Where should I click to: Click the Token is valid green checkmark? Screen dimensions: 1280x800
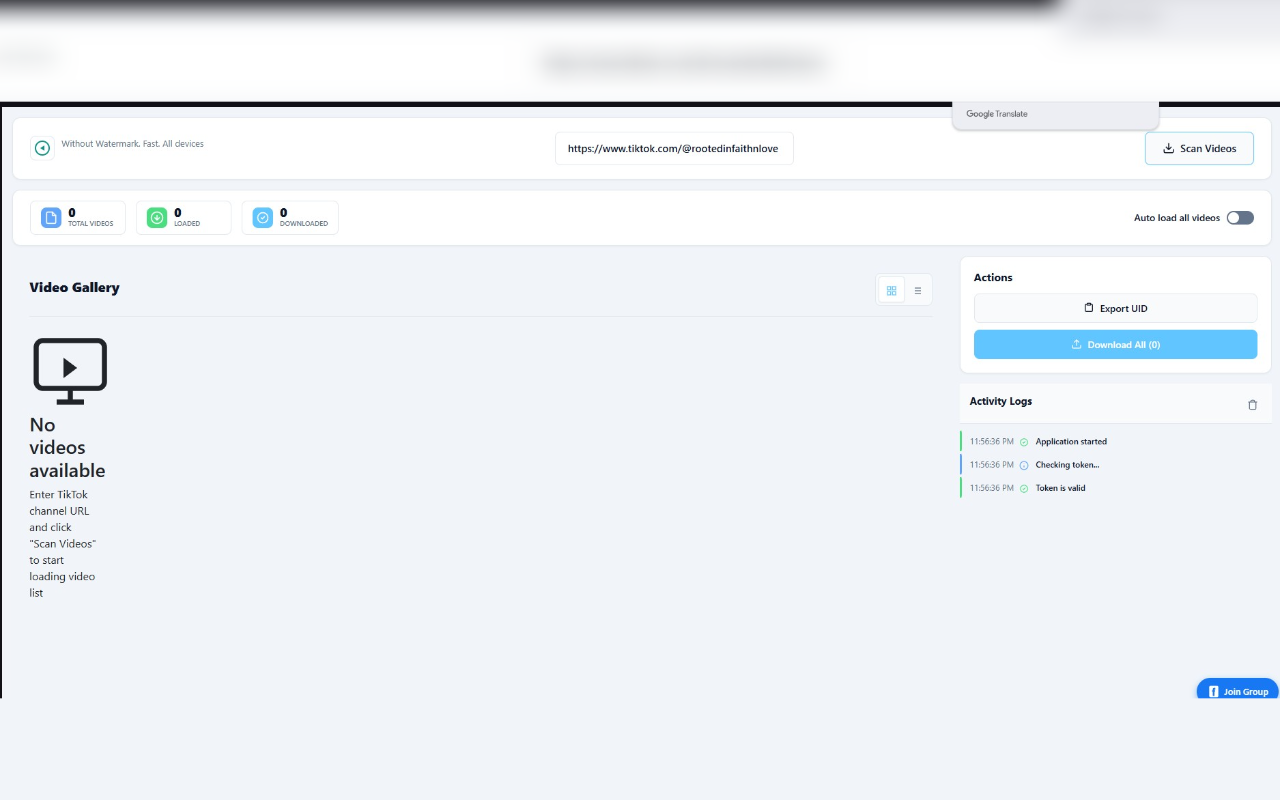click(x=1023, y=488)
